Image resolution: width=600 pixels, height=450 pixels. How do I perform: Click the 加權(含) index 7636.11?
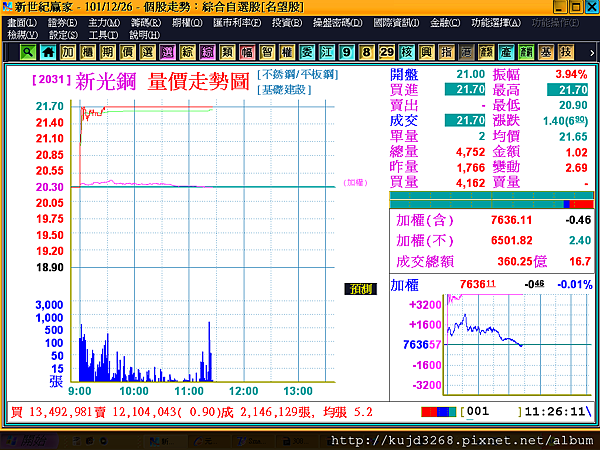coord(511,220)
